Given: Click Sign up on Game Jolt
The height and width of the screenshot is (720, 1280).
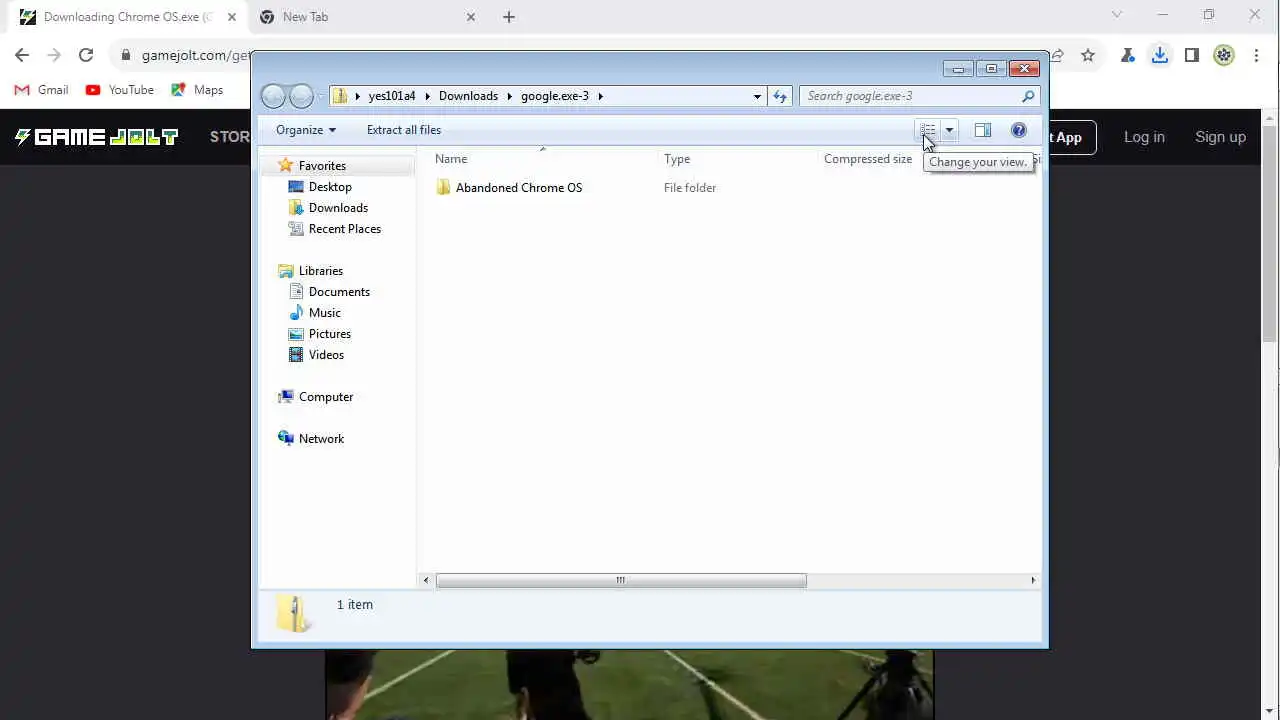Looking at the screenshot, I should (1220, 137).
